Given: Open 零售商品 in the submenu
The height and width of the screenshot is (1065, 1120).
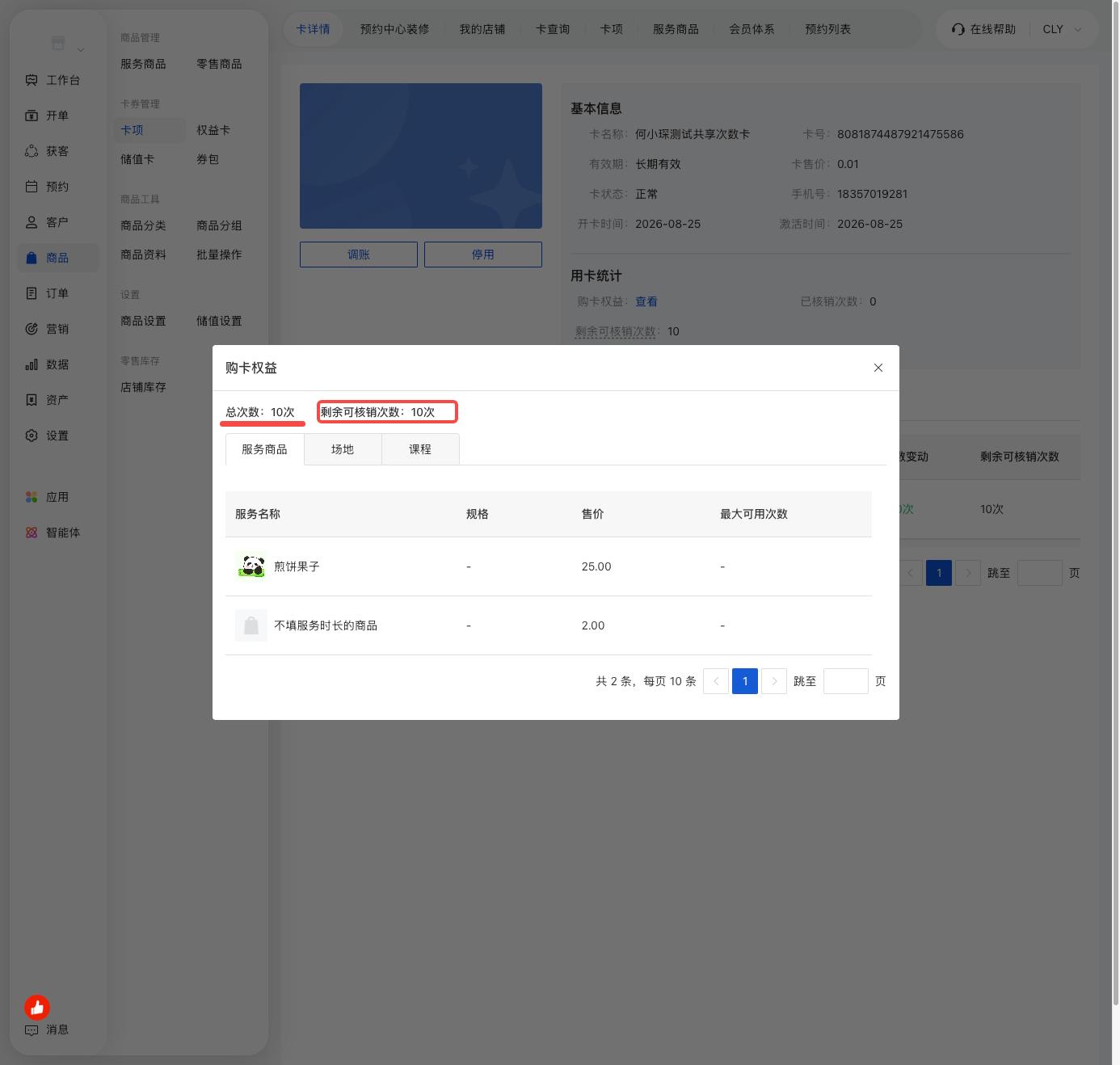Looking at the screenshot, I should coord(219,64).
